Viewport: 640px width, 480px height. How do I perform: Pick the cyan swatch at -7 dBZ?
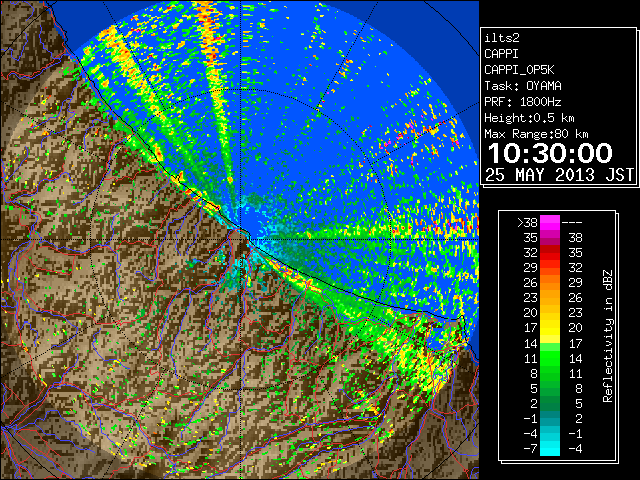[550, 451]
